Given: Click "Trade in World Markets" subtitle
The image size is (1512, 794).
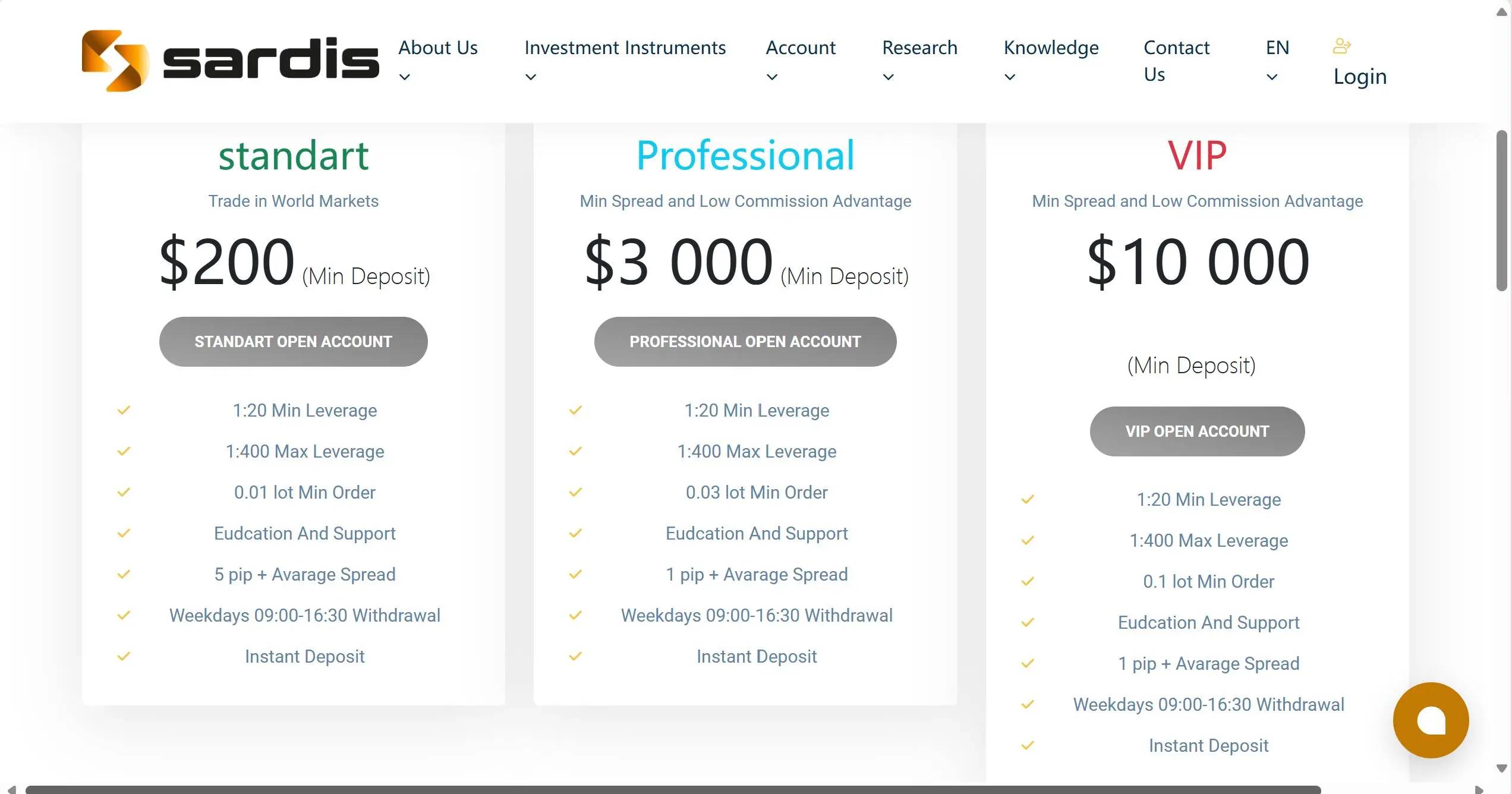Looking at the screenshot, I should tap(294, 201).
